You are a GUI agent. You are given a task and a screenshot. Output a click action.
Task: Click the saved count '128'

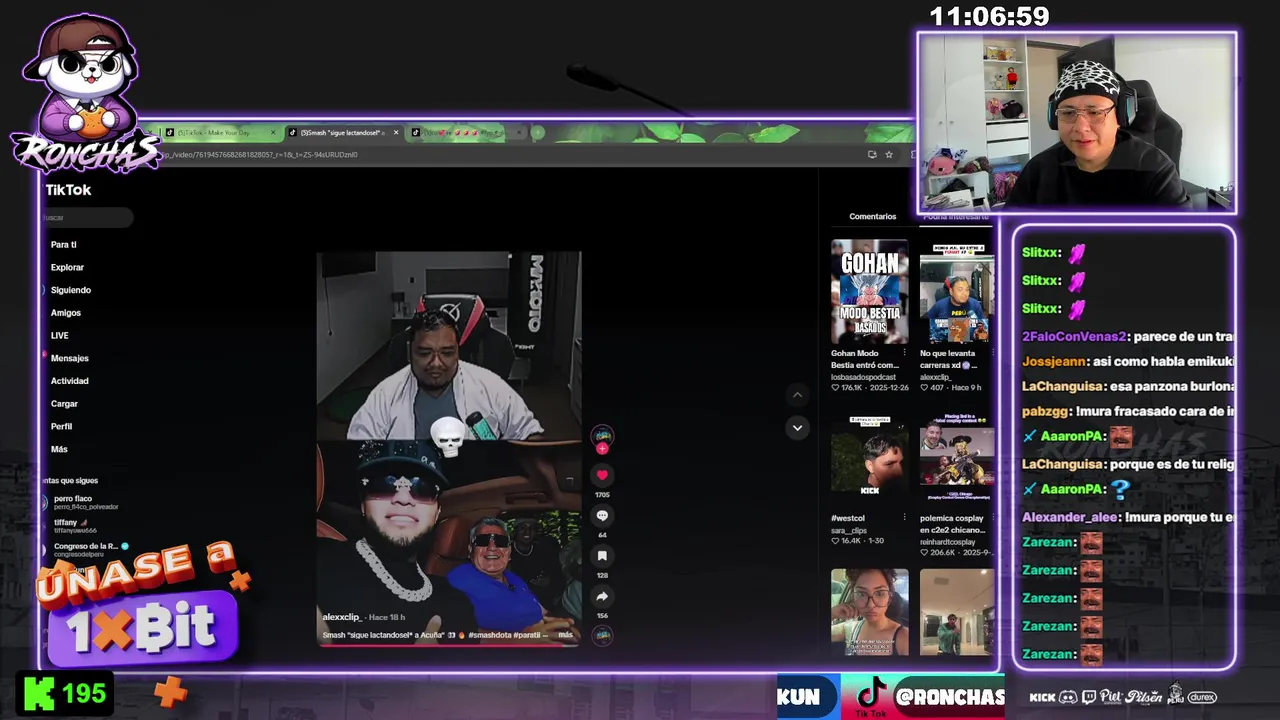coord(602,575)
